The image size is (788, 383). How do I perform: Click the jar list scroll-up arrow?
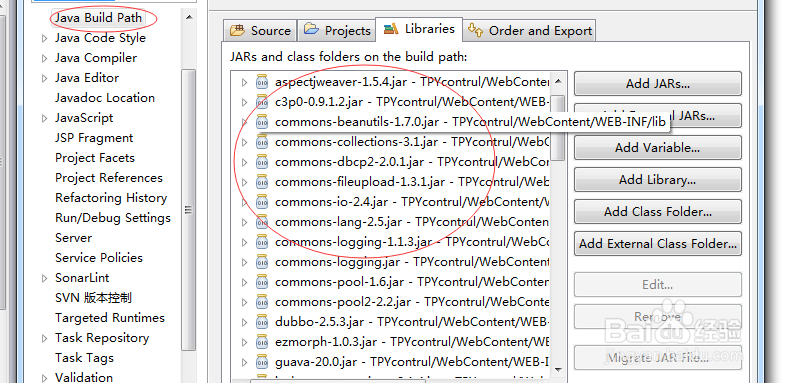[558, 81]
